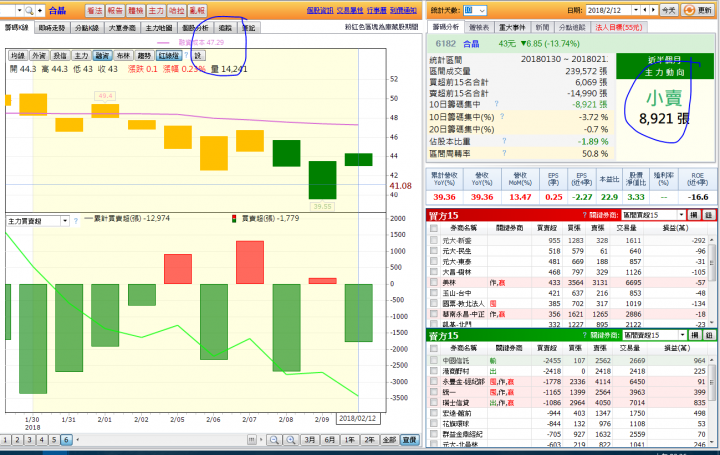This screenshot has height=455, width=720.
Task: Click second small button in 賣方15 header
Action: tap(709, 335)
